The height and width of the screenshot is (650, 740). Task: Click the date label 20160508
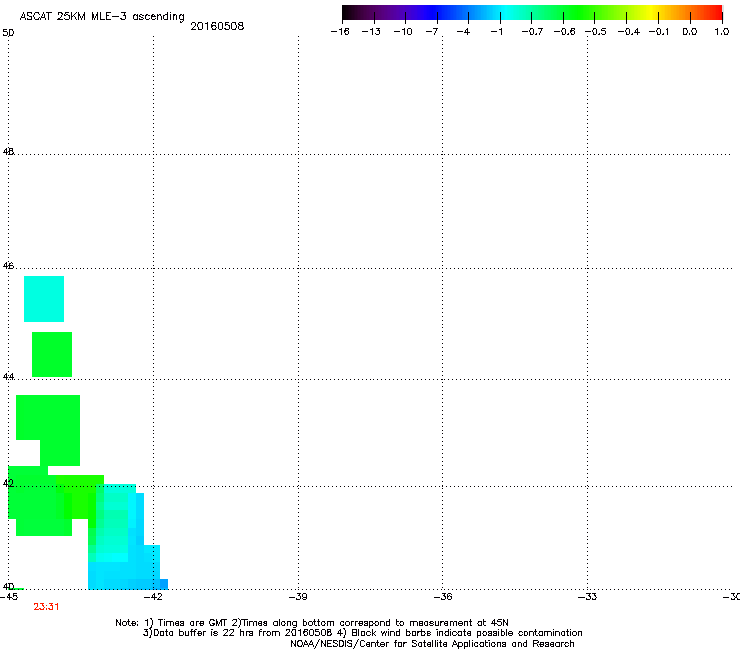[217, 26]
